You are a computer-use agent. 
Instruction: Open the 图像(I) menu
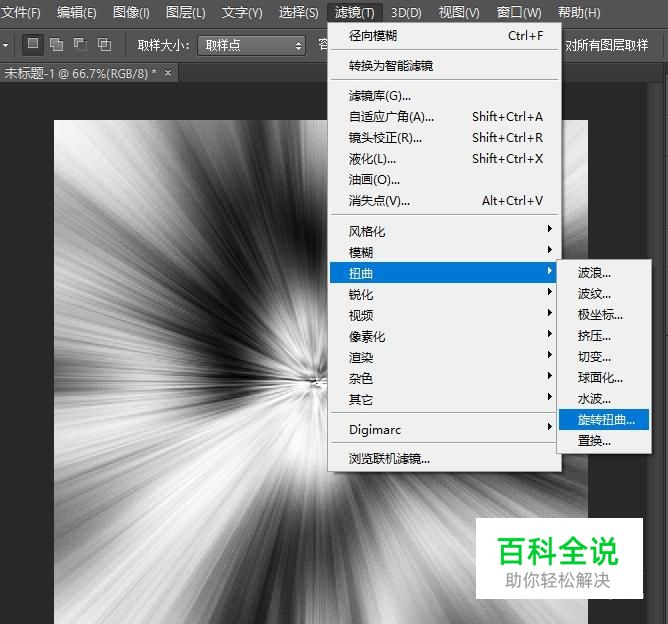(x=131, y=12)
